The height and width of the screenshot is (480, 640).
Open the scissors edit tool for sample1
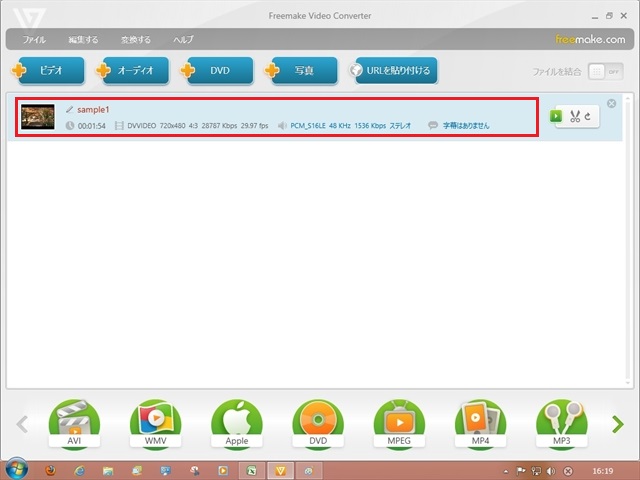click(581, 116)
